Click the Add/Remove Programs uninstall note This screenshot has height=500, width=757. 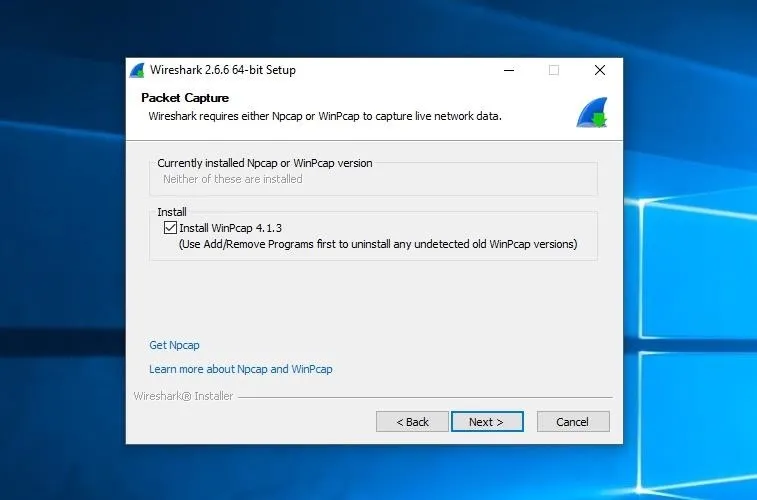coord(378,244)
